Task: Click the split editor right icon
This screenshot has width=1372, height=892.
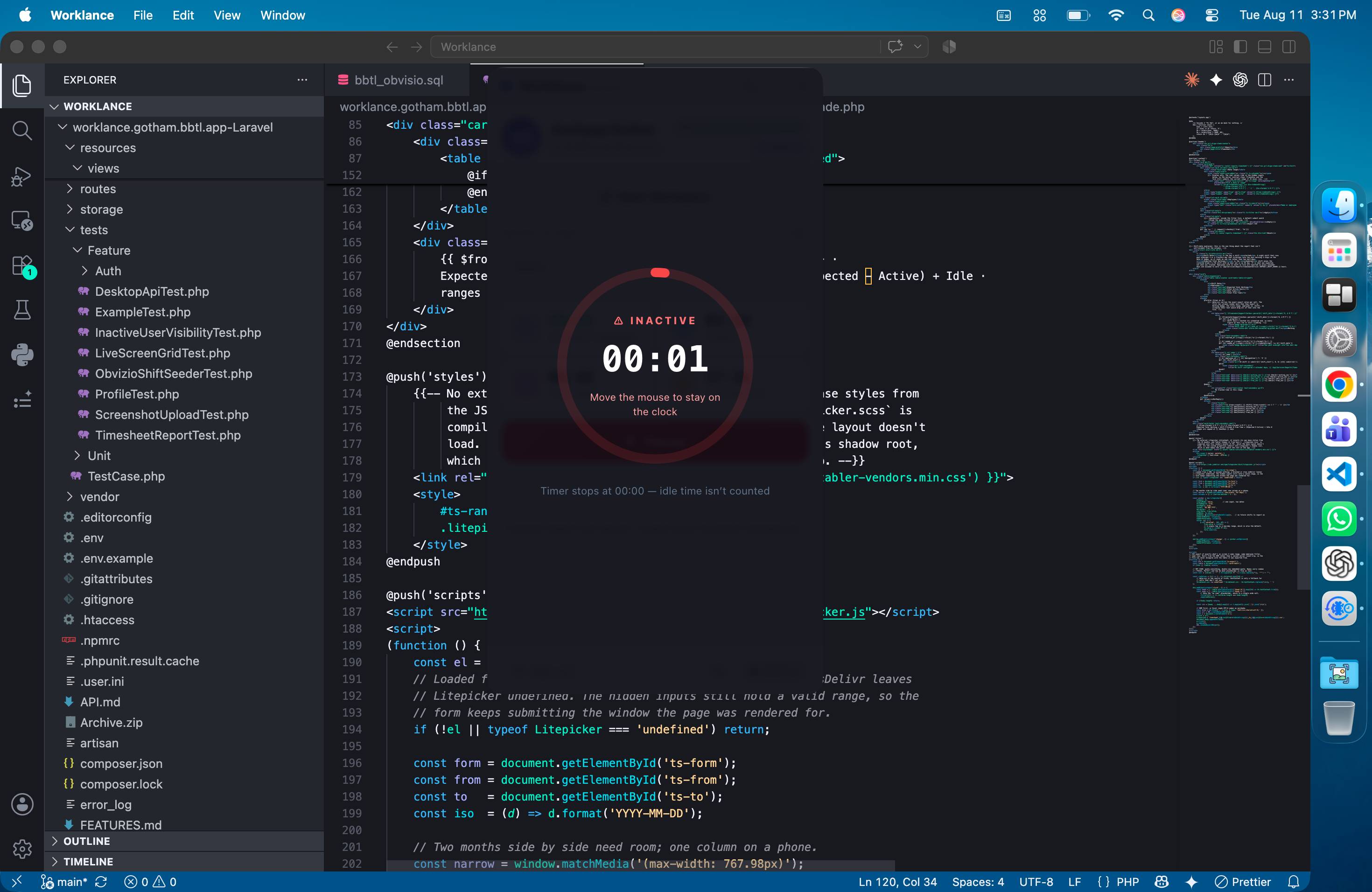Action: (1265, 80)
